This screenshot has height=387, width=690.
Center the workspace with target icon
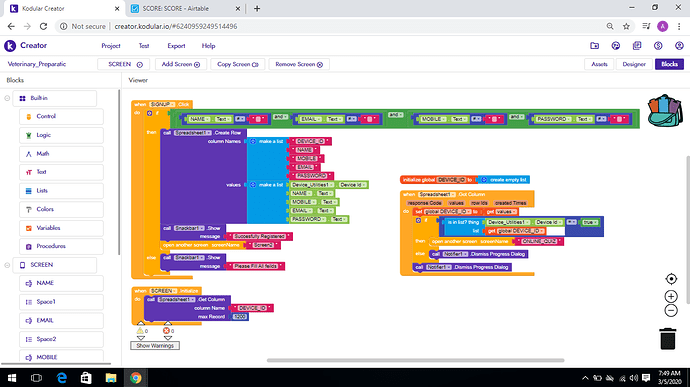click(671, 279)
